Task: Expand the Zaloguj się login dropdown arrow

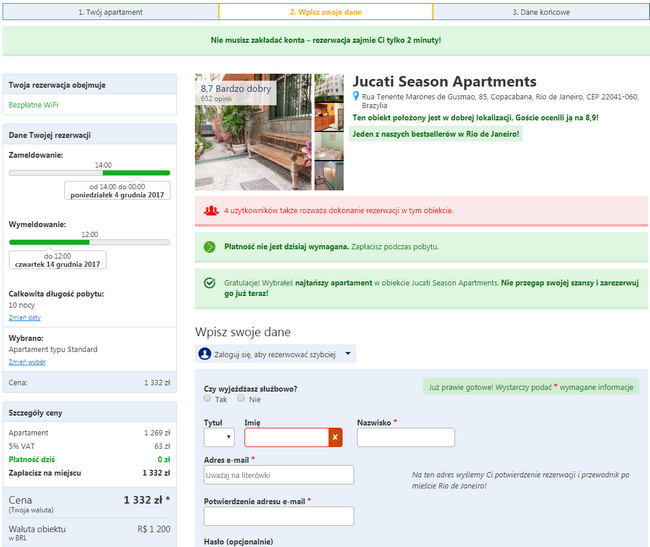Action: click(x=348, y=353)
